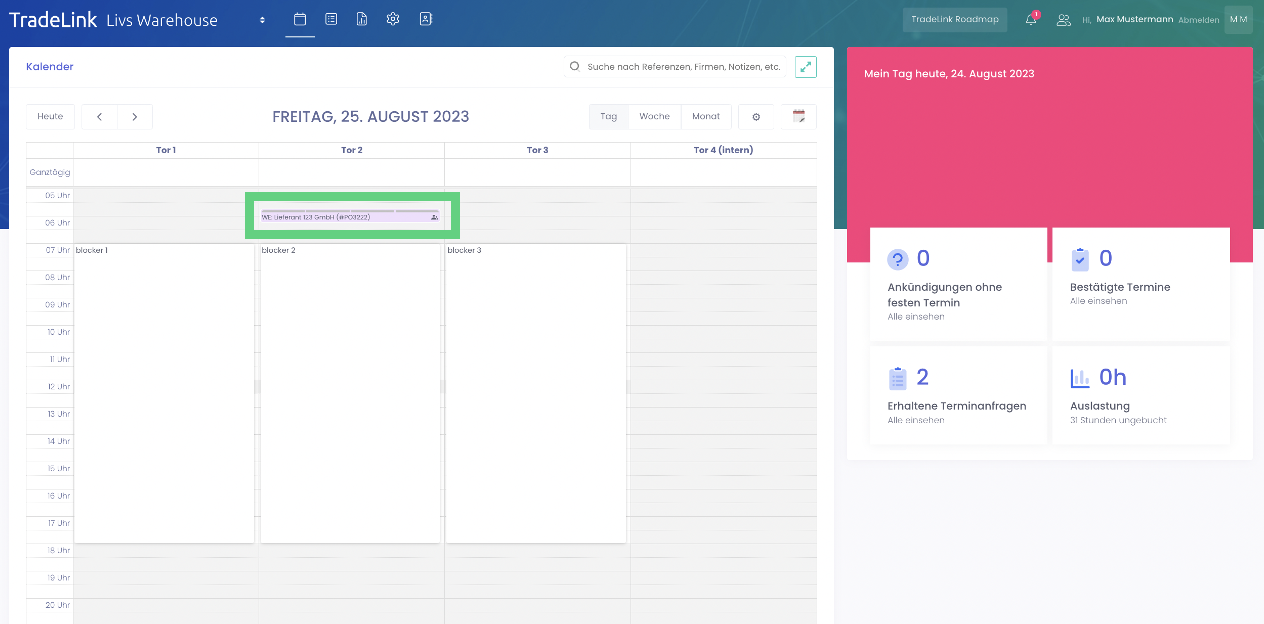Open the list view icon in top navigation
The height and width of the screenshot is (624, 1264).
331,19
